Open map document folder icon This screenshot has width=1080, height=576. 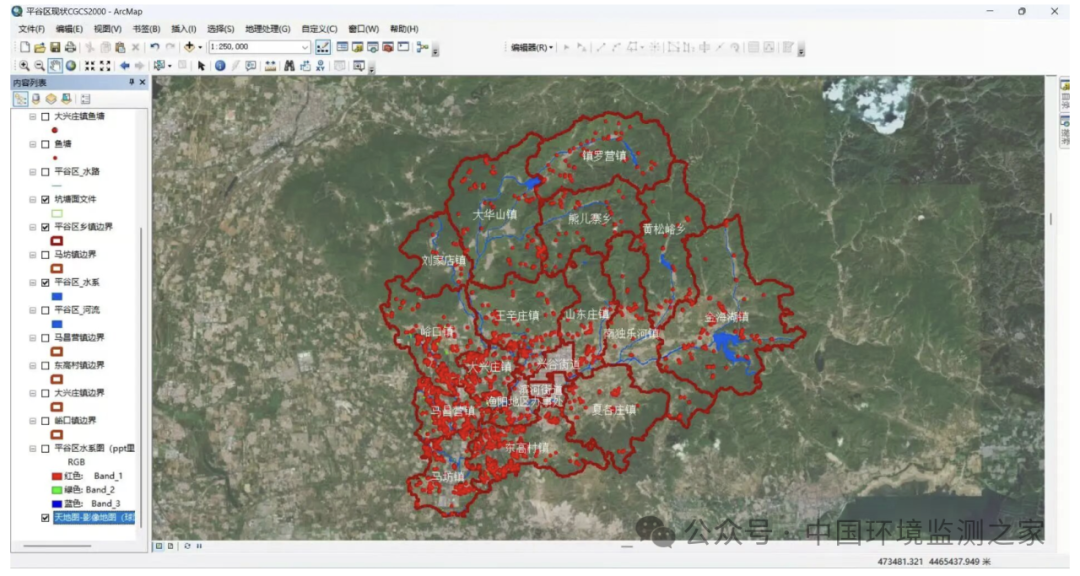(40, 48)
